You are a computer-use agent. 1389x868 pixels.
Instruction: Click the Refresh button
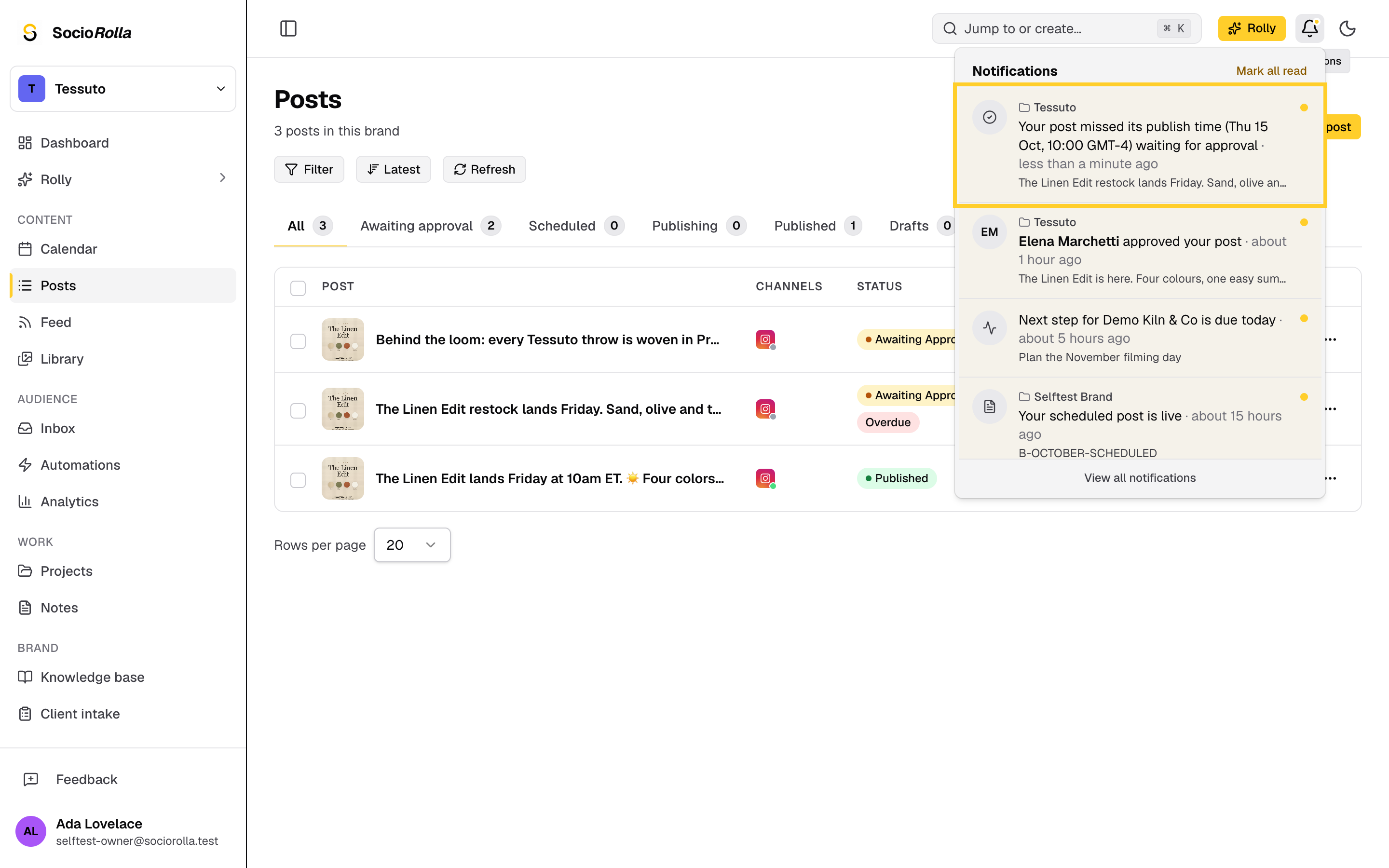484,169
